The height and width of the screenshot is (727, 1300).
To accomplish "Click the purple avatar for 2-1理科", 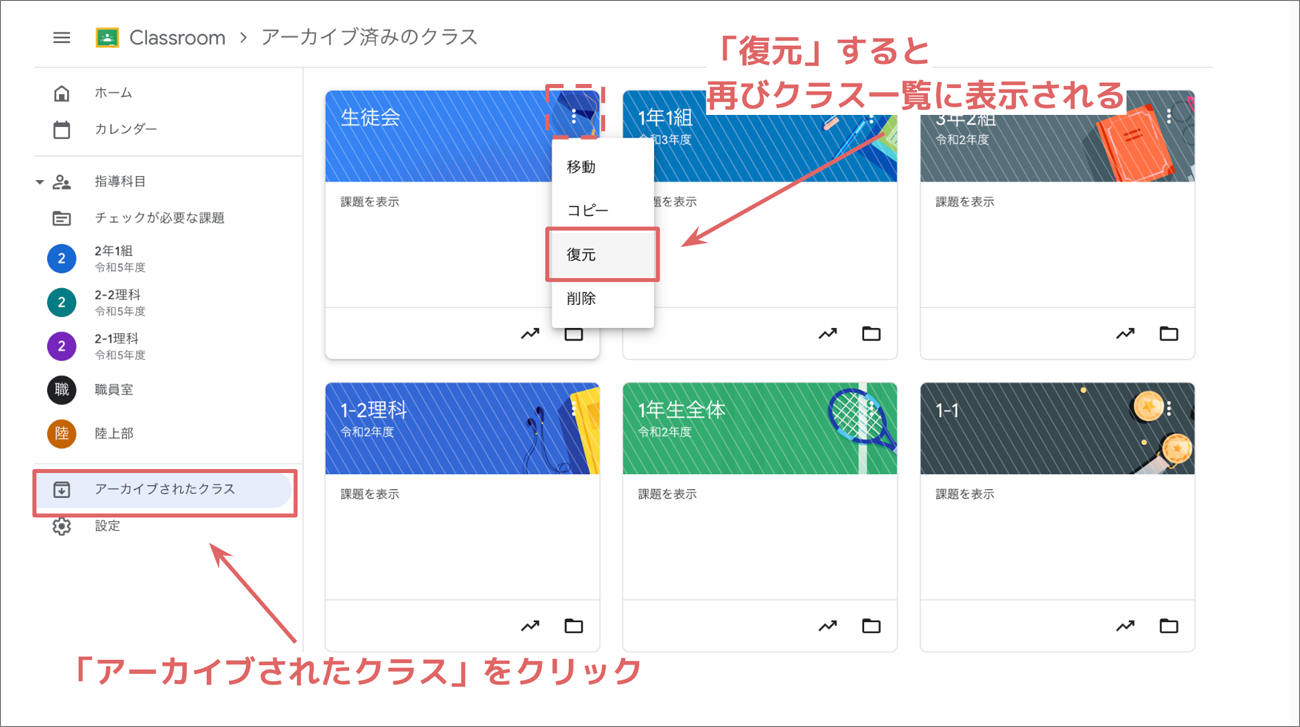I will 62,346.
